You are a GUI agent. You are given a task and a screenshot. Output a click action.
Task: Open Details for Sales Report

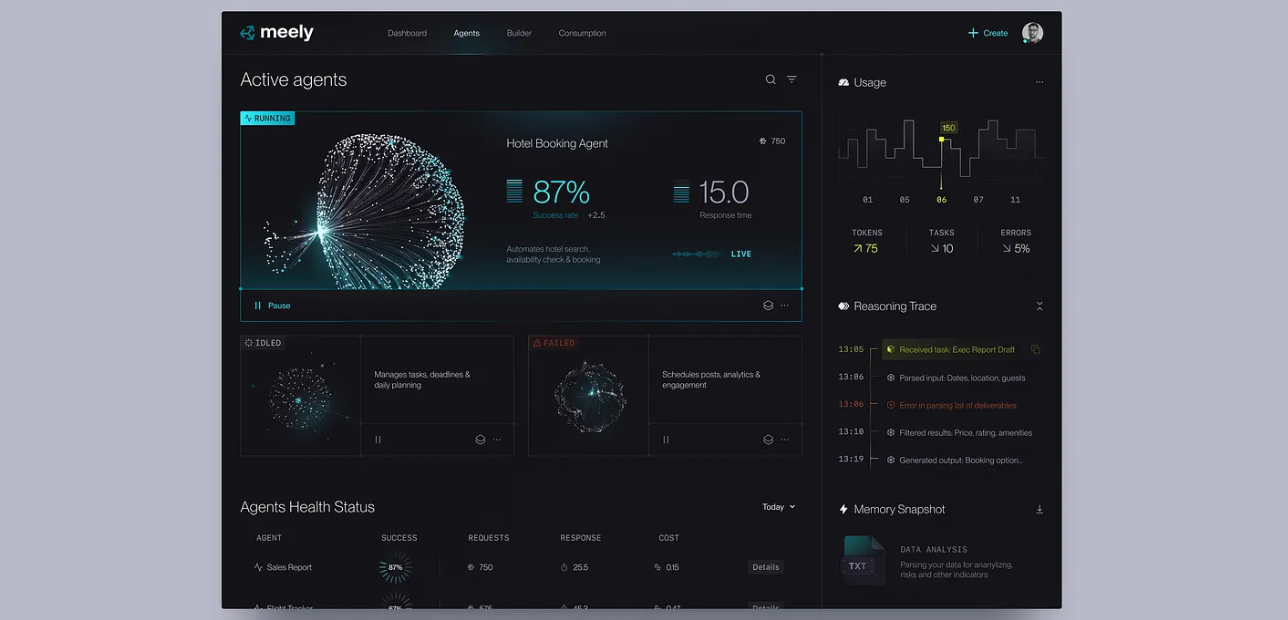click(766, 567)
